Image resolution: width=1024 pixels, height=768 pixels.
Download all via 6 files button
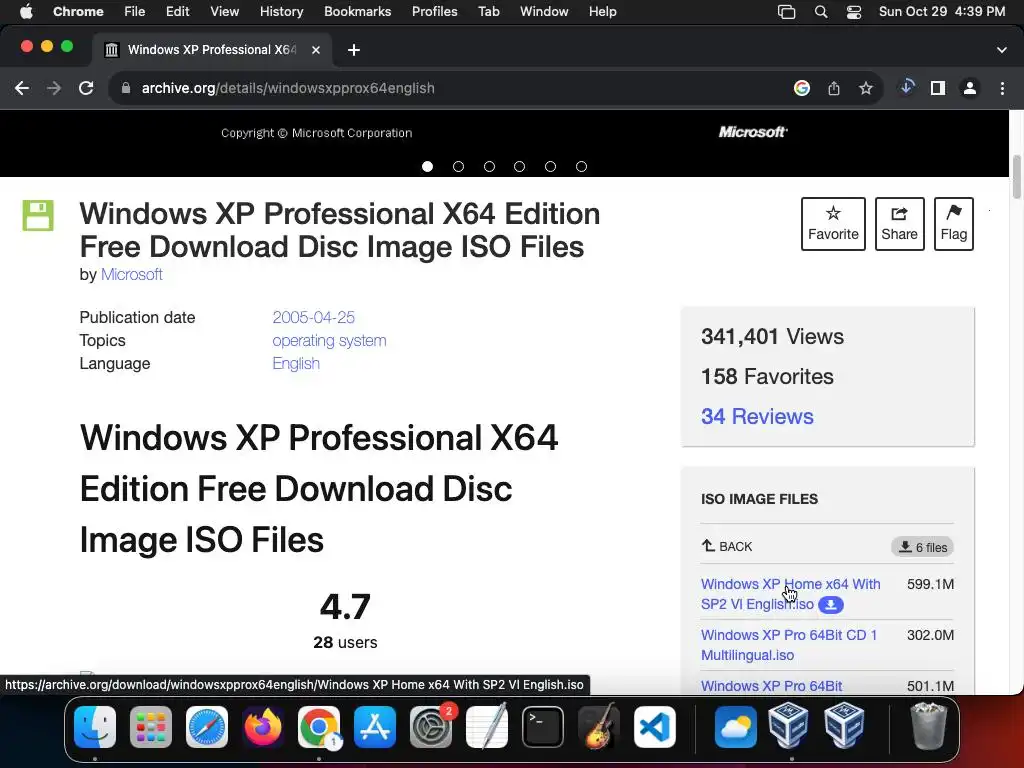pyautogui.click(x=922, y=547)
